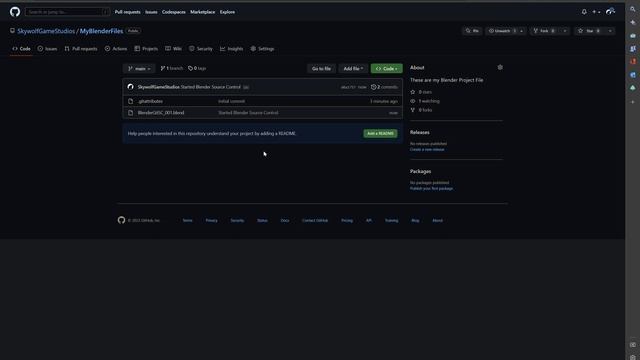Open the Pricing footer link

tap(347, 220)
